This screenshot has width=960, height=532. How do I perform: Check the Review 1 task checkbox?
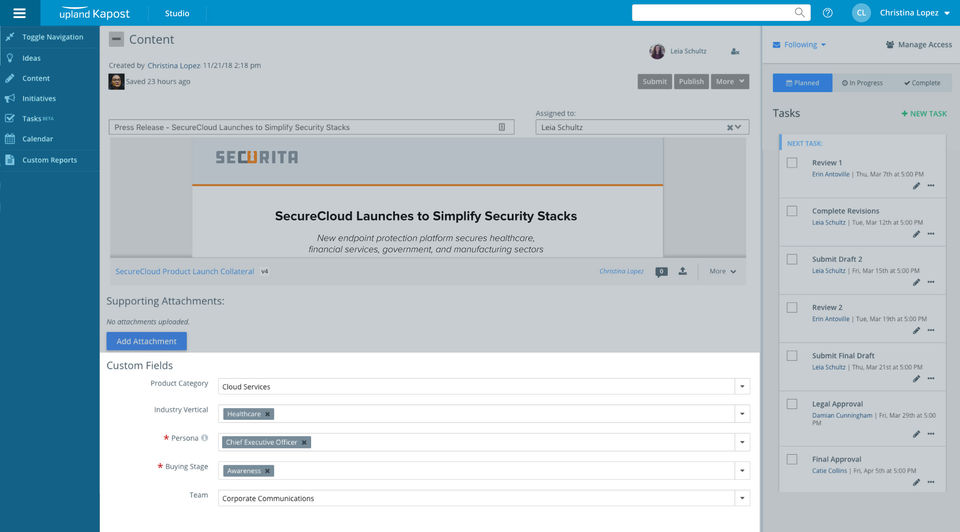[x=792, y=163]
